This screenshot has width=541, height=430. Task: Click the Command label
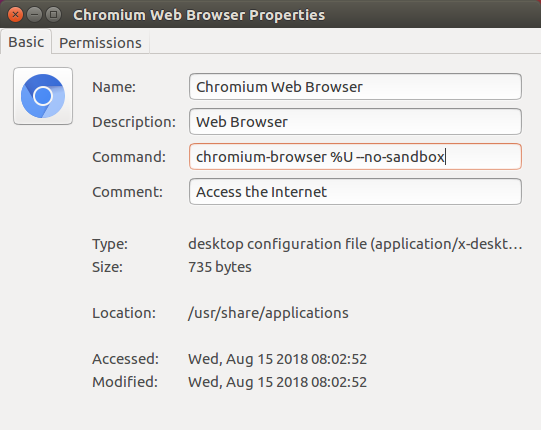pyautogui.click(x=129, y=157)
